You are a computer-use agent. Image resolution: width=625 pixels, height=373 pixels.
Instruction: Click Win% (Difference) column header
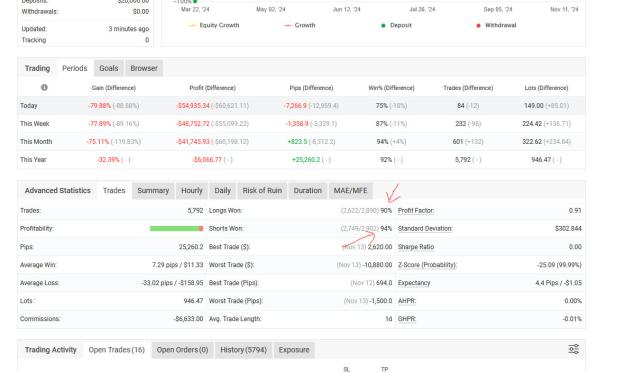click(391, 88)
